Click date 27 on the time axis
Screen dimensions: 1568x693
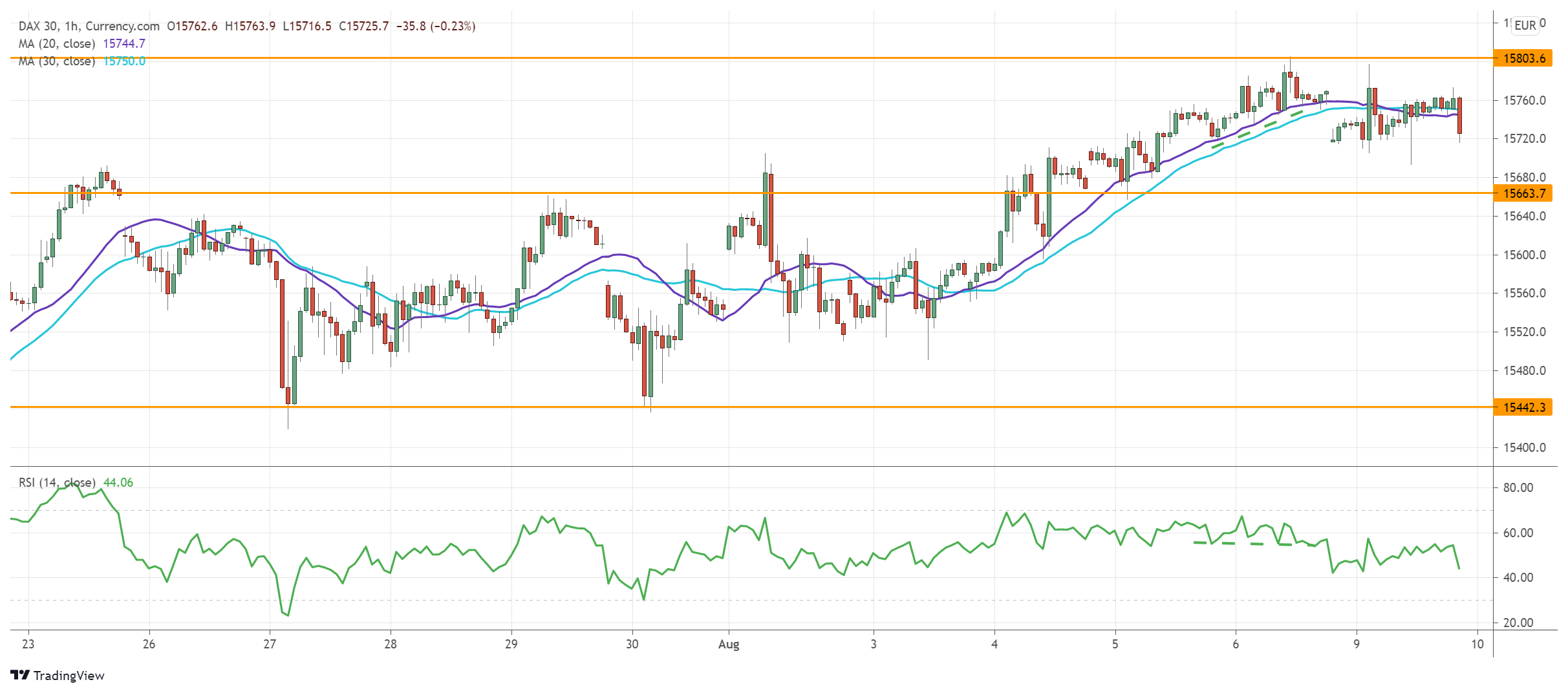pyautogui.click(x=270, y=645)
